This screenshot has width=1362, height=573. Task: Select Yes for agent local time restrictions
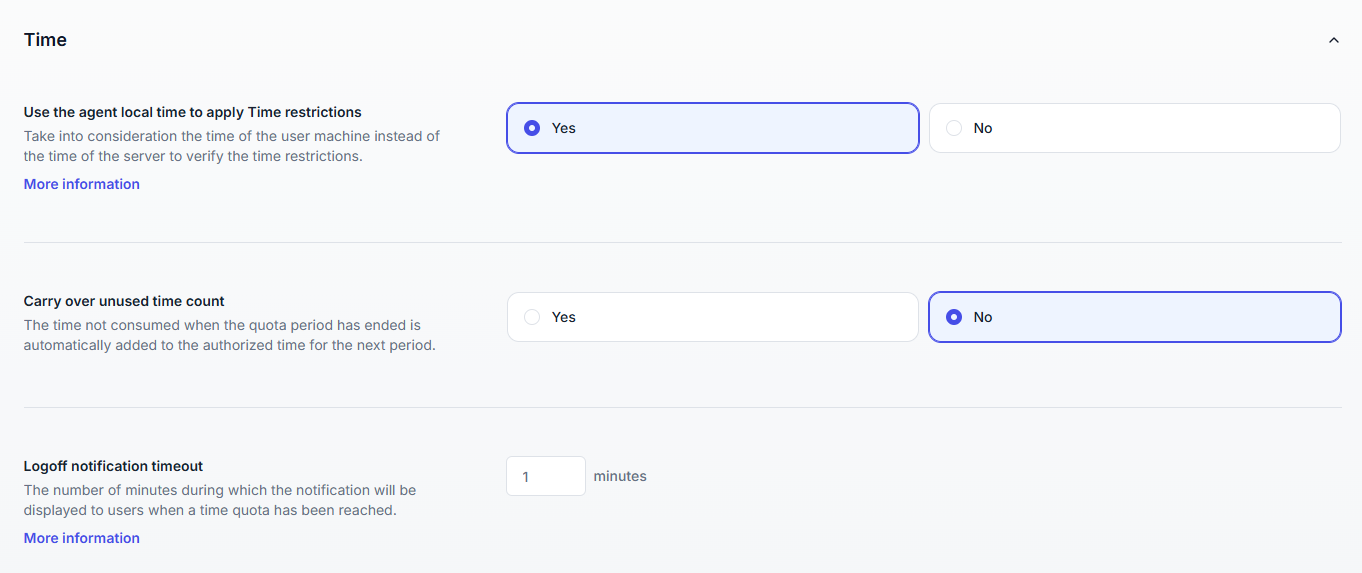712,128
